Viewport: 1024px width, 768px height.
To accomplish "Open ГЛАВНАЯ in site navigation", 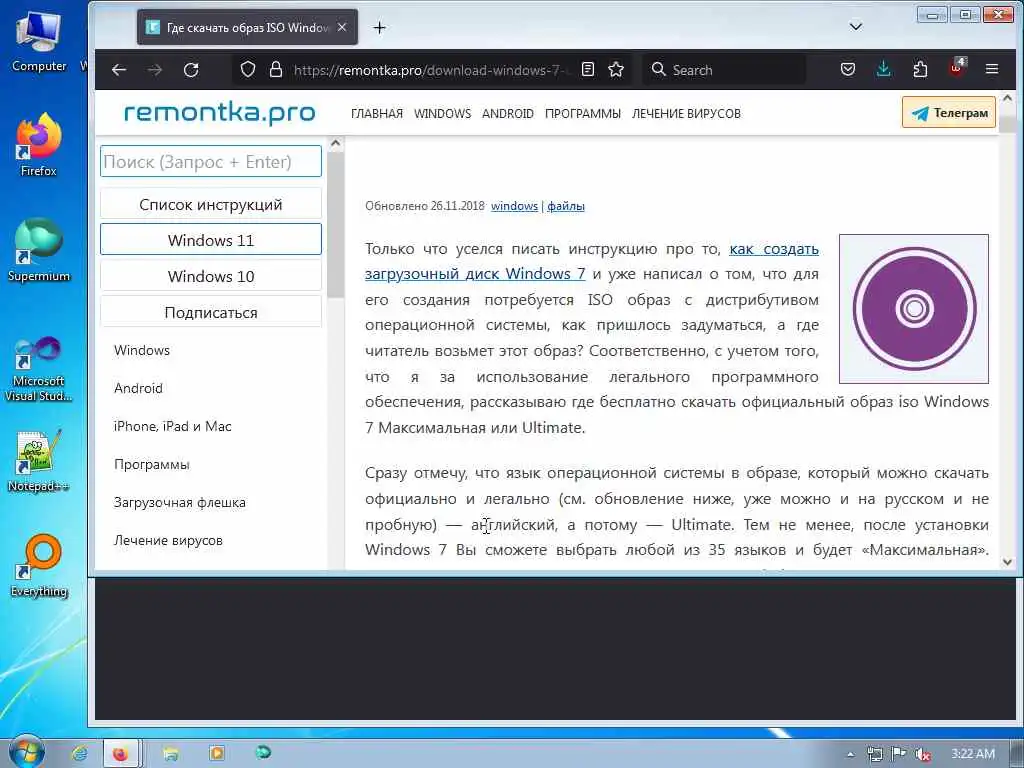I will (377, 114).
